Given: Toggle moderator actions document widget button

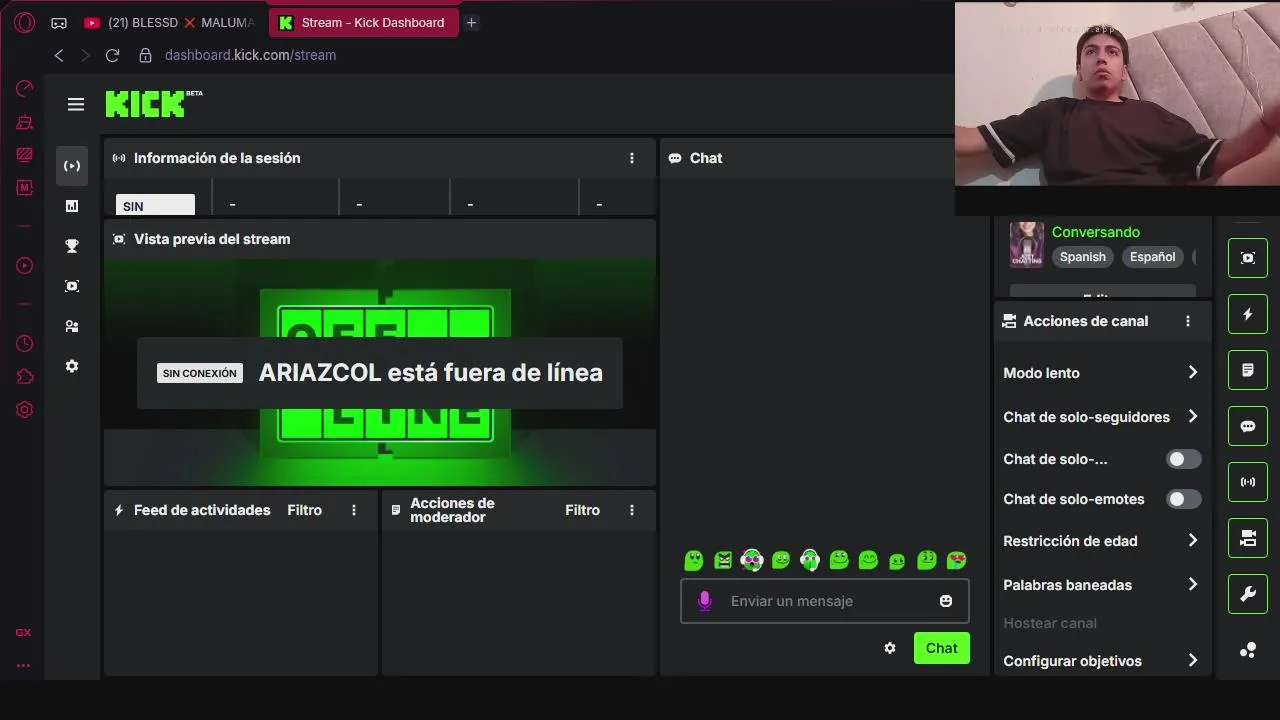Looking at the screenshot, I should tap(1248, 370).
